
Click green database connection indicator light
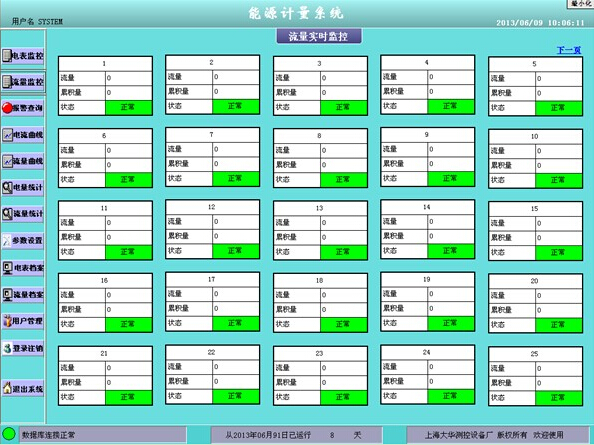coord(9,434)
